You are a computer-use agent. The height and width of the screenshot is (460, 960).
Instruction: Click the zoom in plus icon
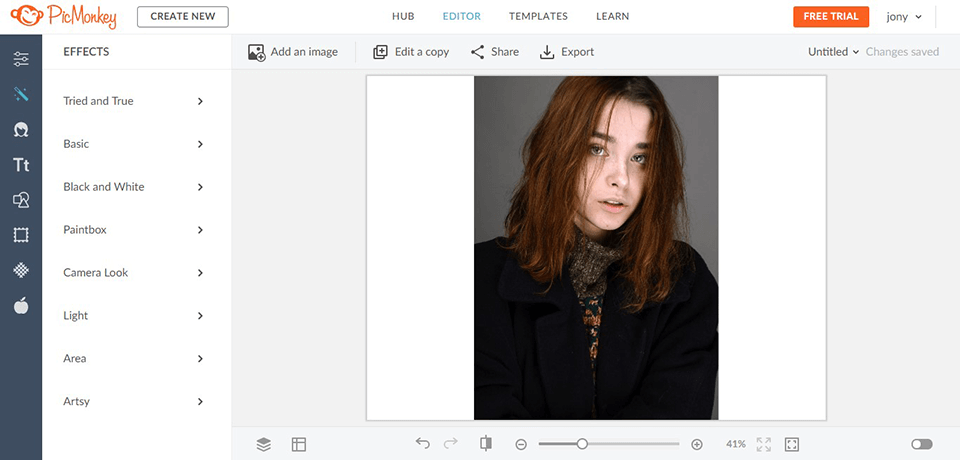pos(697,444)
